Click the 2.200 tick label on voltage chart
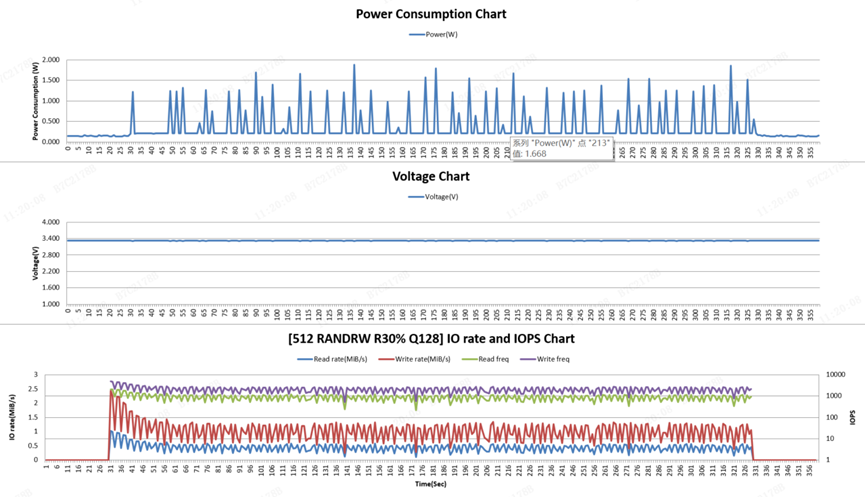Screen dimensions: 865x497 click(51, 271)
